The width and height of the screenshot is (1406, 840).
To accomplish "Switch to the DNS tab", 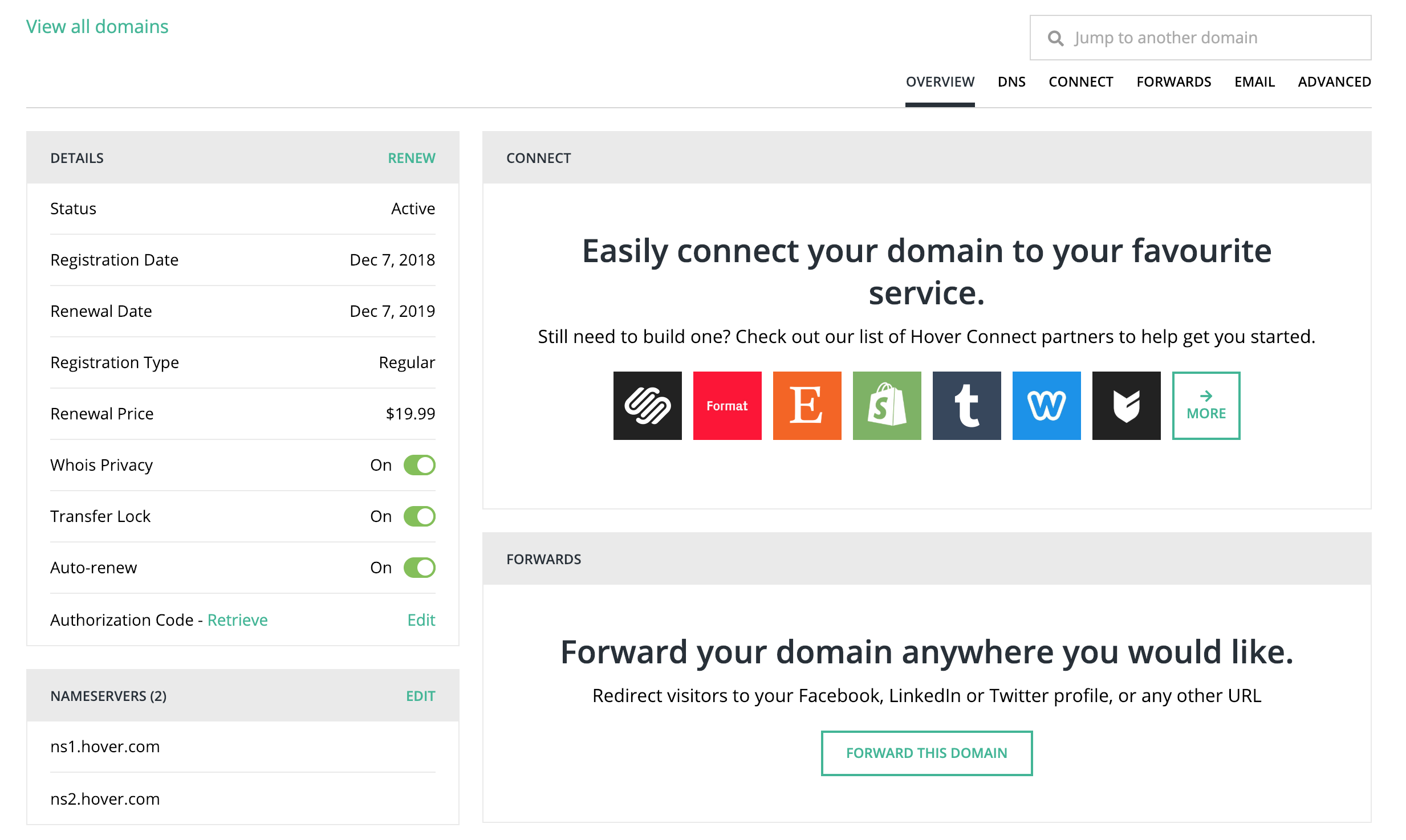I will [x=1012, y=82].
